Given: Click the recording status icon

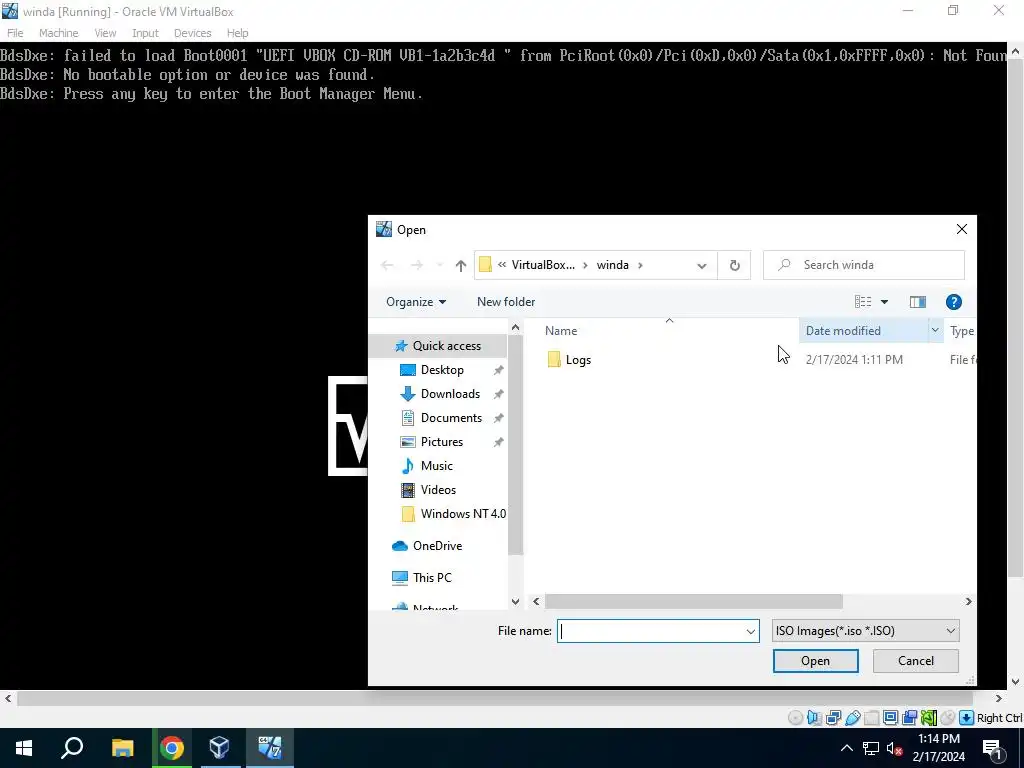Looking at the screenshot, I should (910, 718).
